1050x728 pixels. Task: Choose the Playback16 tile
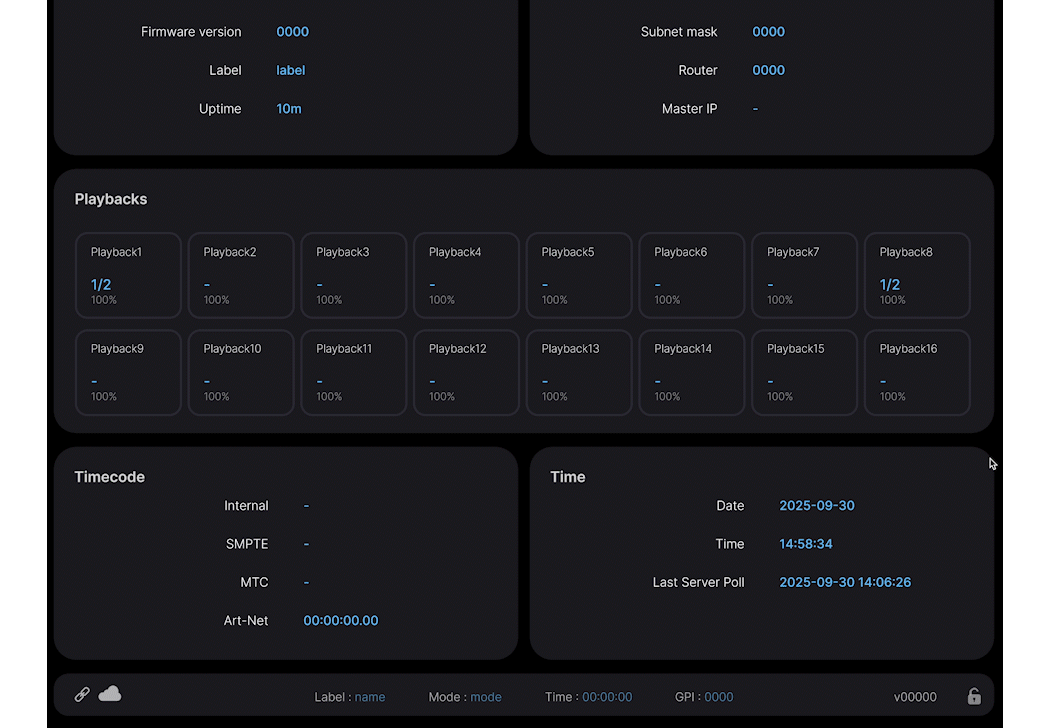tap(916, 372)
